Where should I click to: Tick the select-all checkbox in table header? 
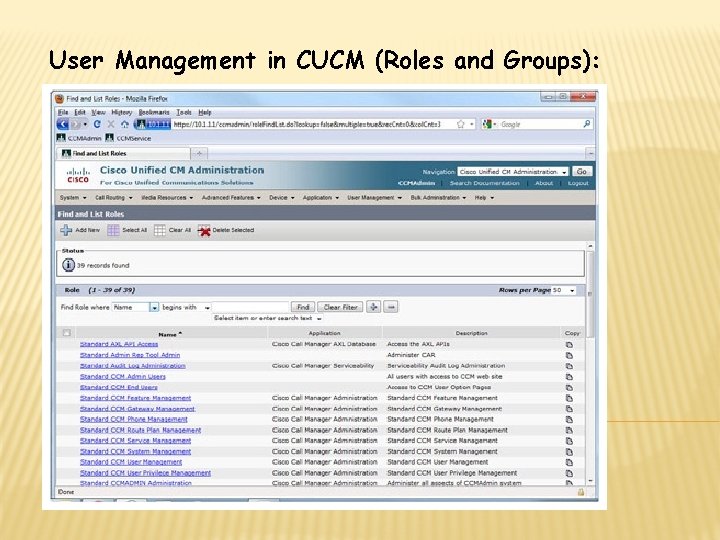click(x=67, y=333)
